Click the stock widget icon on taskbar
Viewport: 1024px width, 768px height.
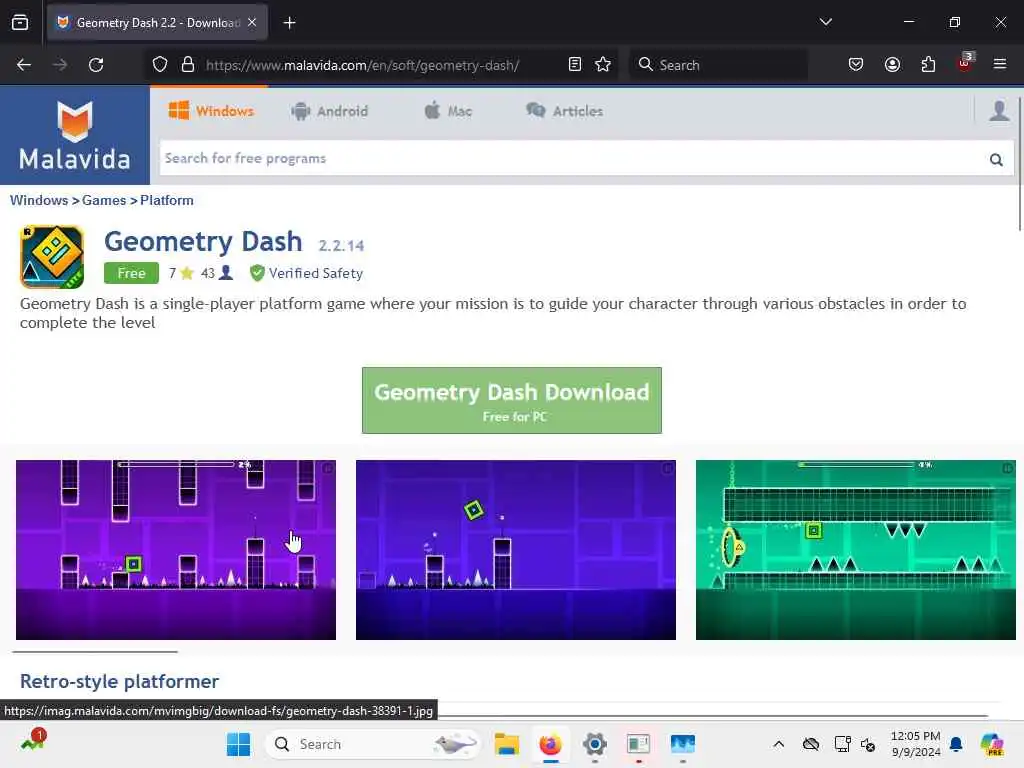click(x=33, y=741)
